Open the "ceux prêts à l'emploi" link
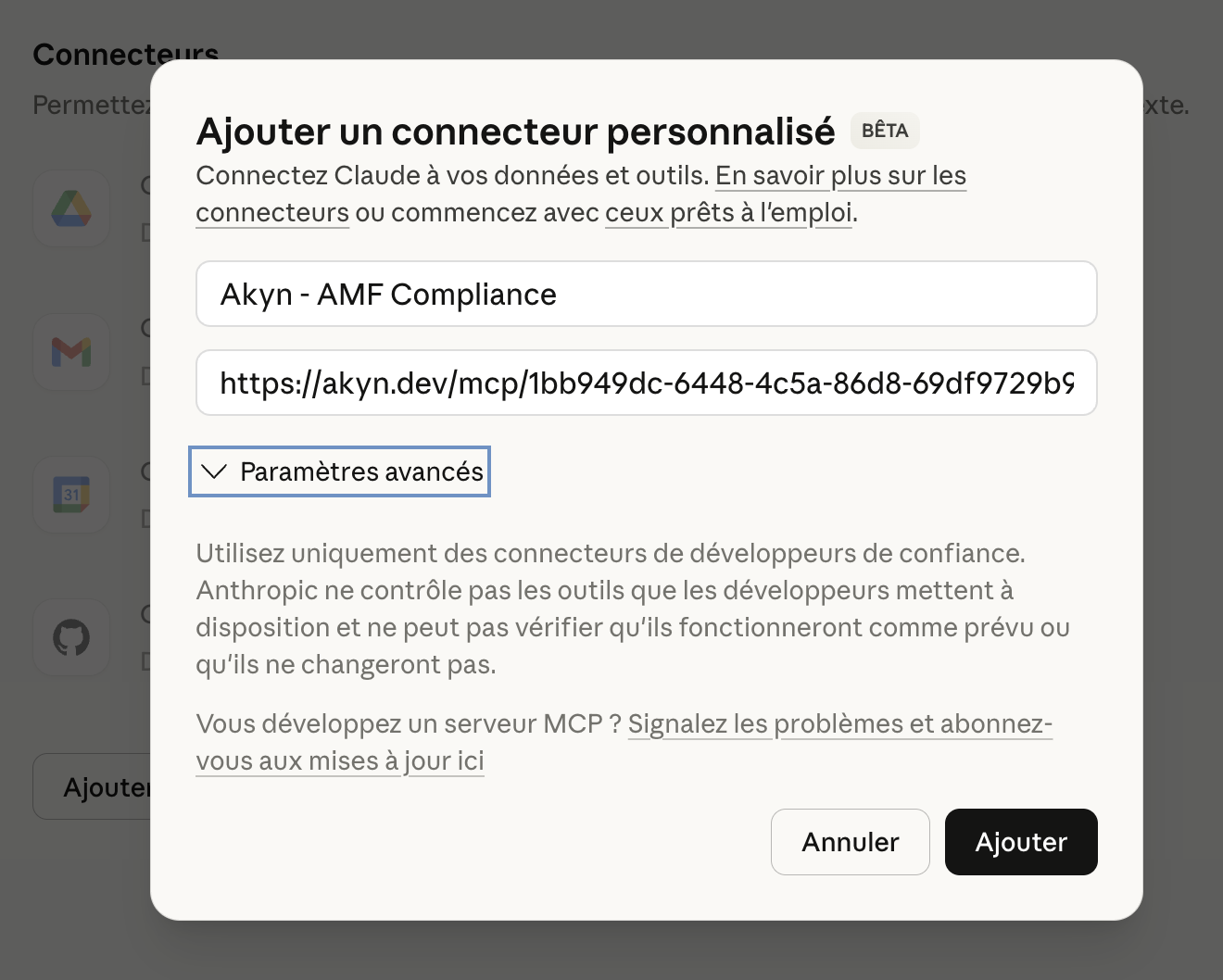The height and width of the screenshot is (980, 1223). (x=728, y=213)
